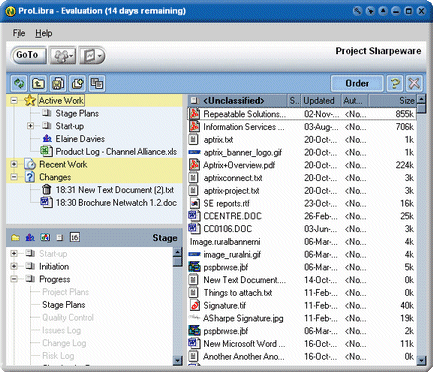Click the Changes question mark icon
The height and width of the screenshot is (372, 433).
point(30,177)
